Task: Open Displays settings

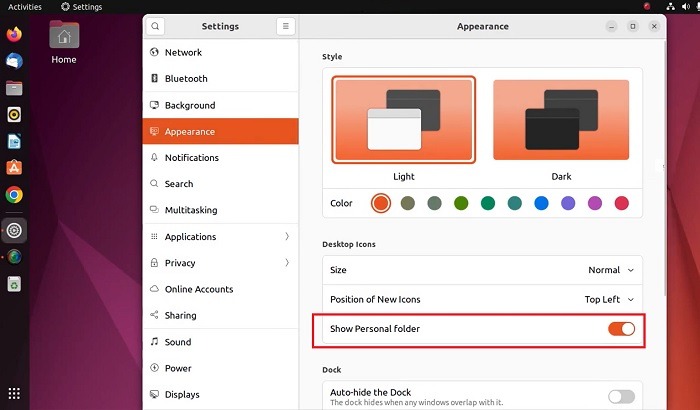Action: pyautogui.click(x=221, y=394)
